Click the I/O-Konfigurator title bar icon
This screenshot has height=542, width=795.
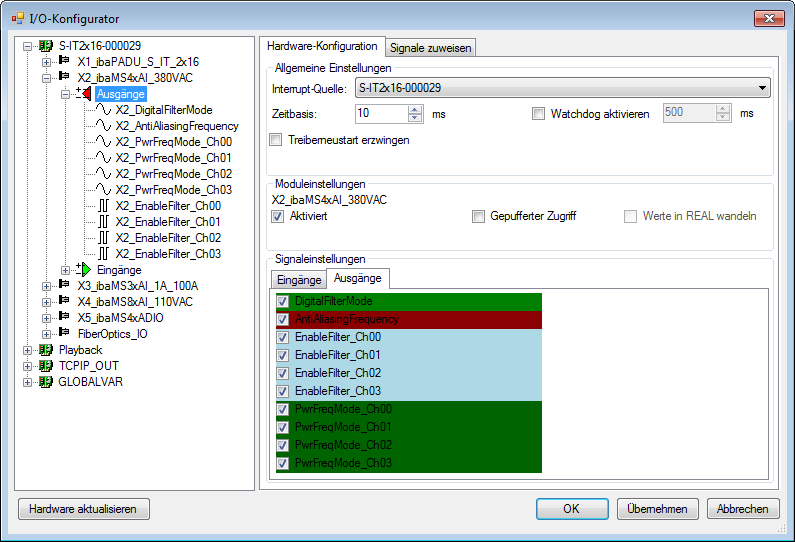point(18,19)
